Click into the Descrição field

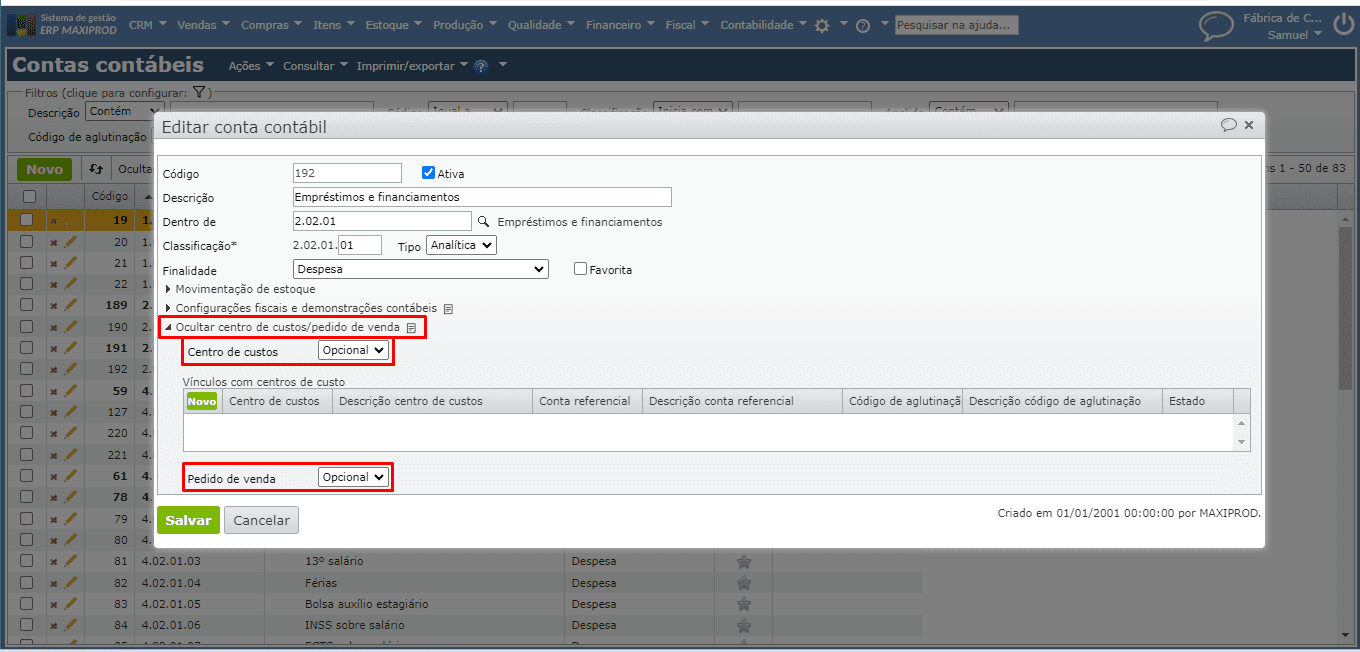482,197
